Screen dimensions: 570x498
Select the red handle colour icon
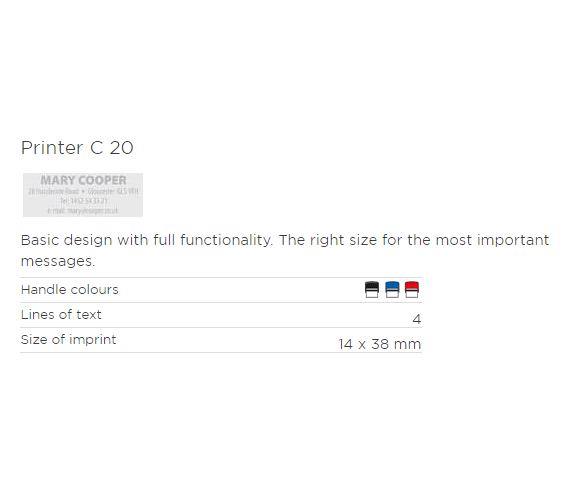[x=412, y=290]
